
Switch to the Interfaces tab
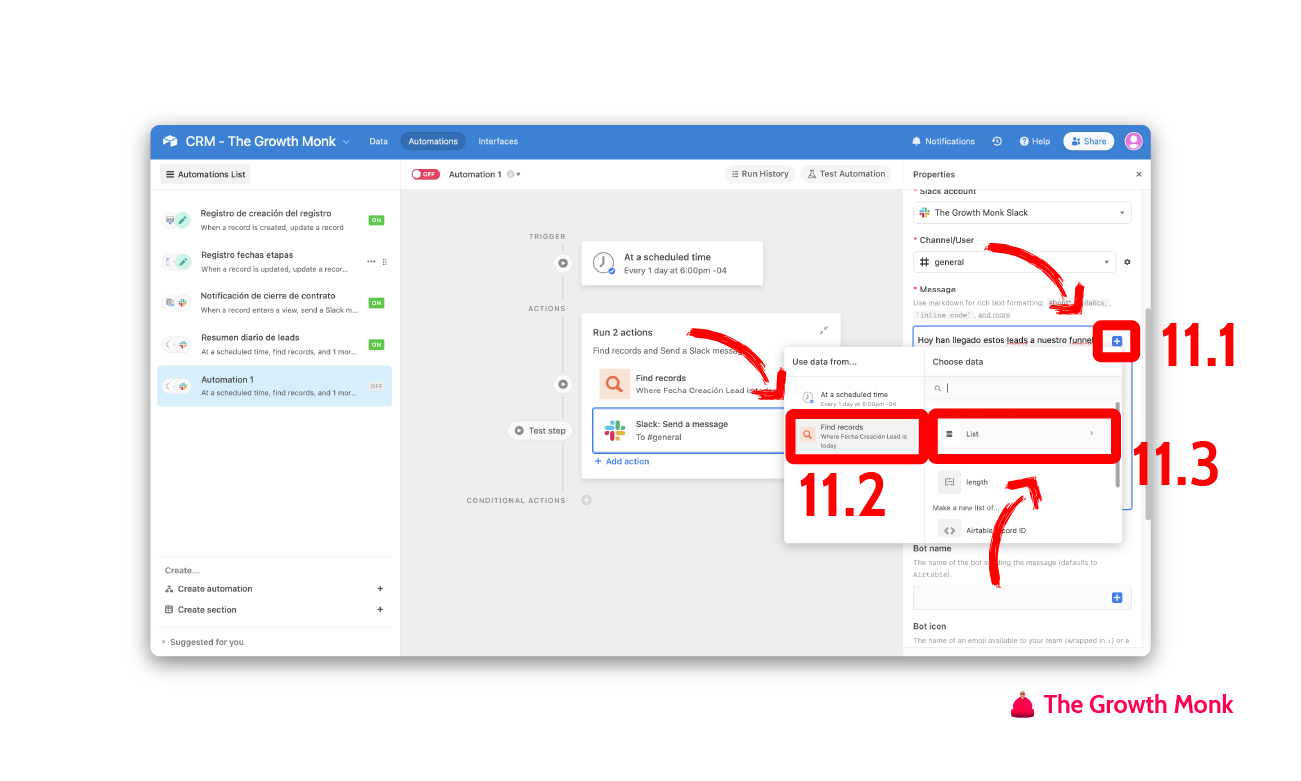498,141
